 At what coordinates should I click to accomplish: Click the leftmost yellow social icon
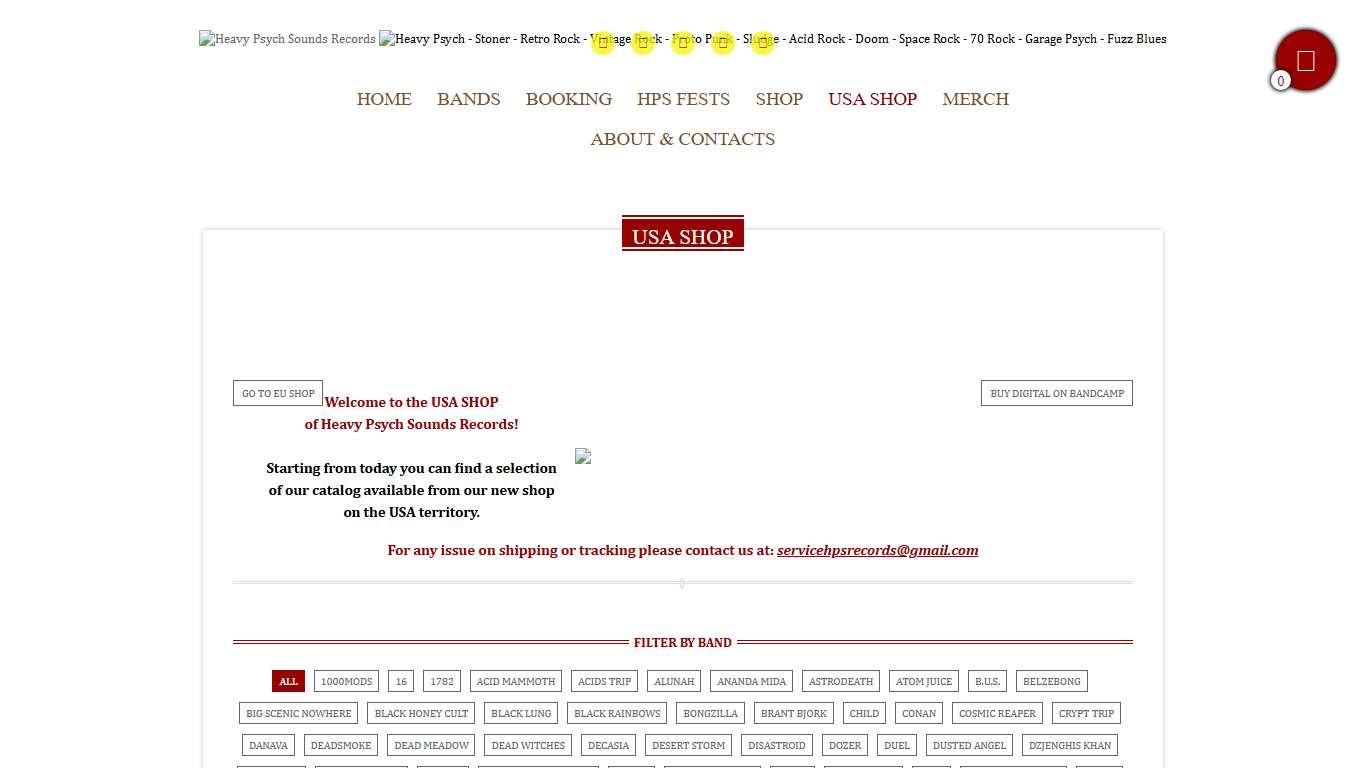pyautogui.click(x=603, y=43)
